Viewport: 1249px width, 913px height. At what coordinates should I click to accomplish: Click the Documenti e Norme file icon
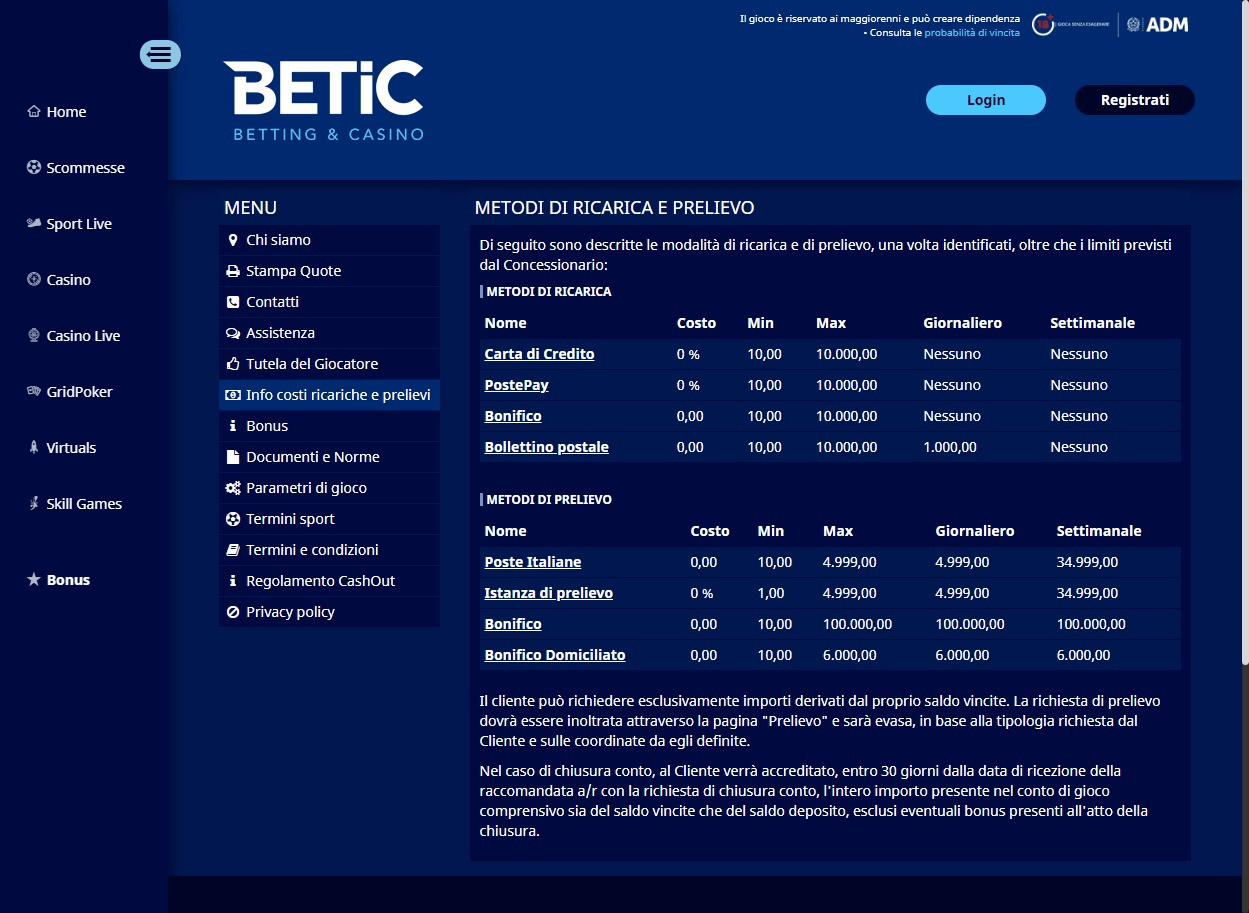pos(233,457)
